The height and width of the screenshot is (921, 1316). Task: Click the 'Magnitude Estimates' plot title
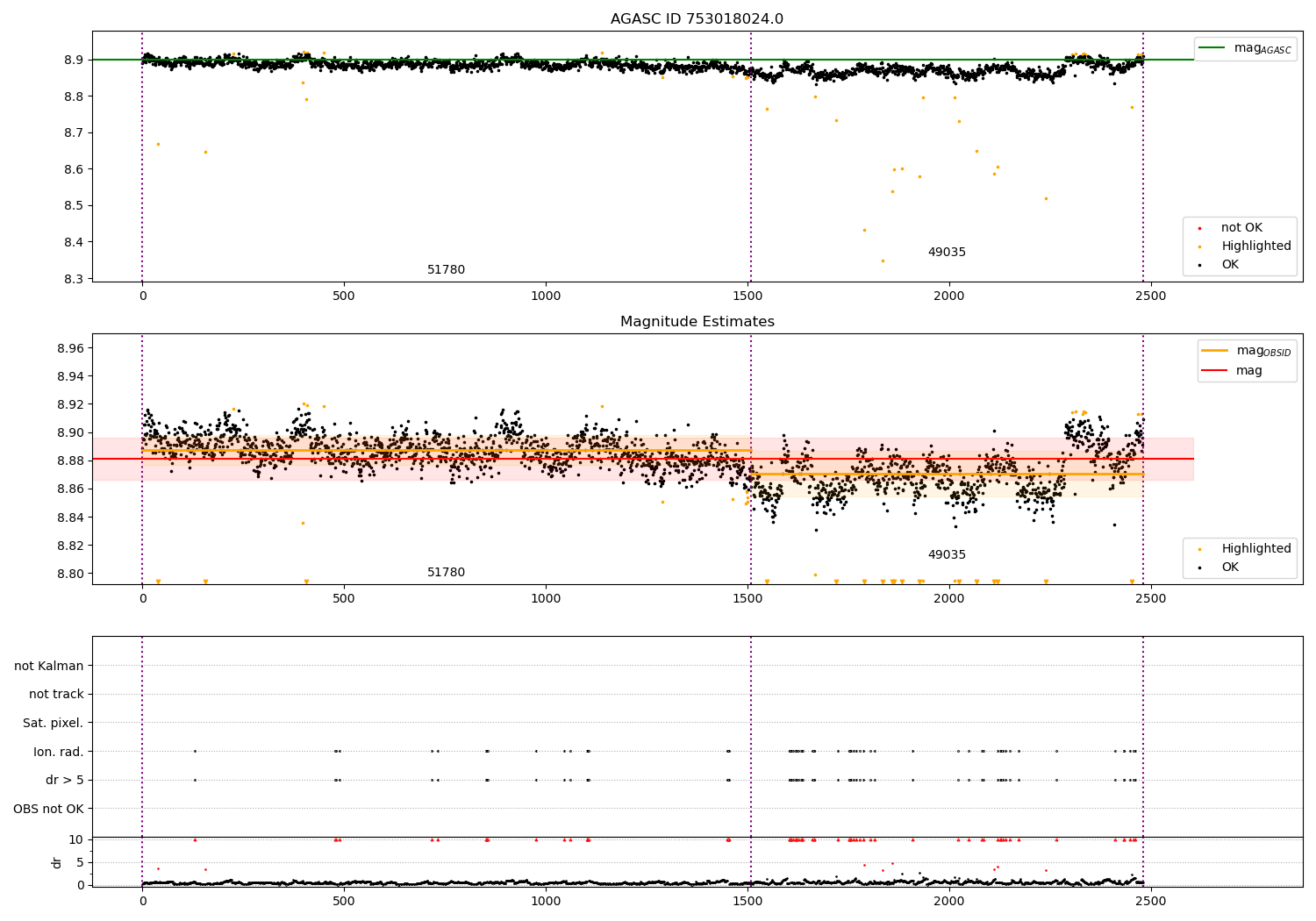(x=697, y=322)
